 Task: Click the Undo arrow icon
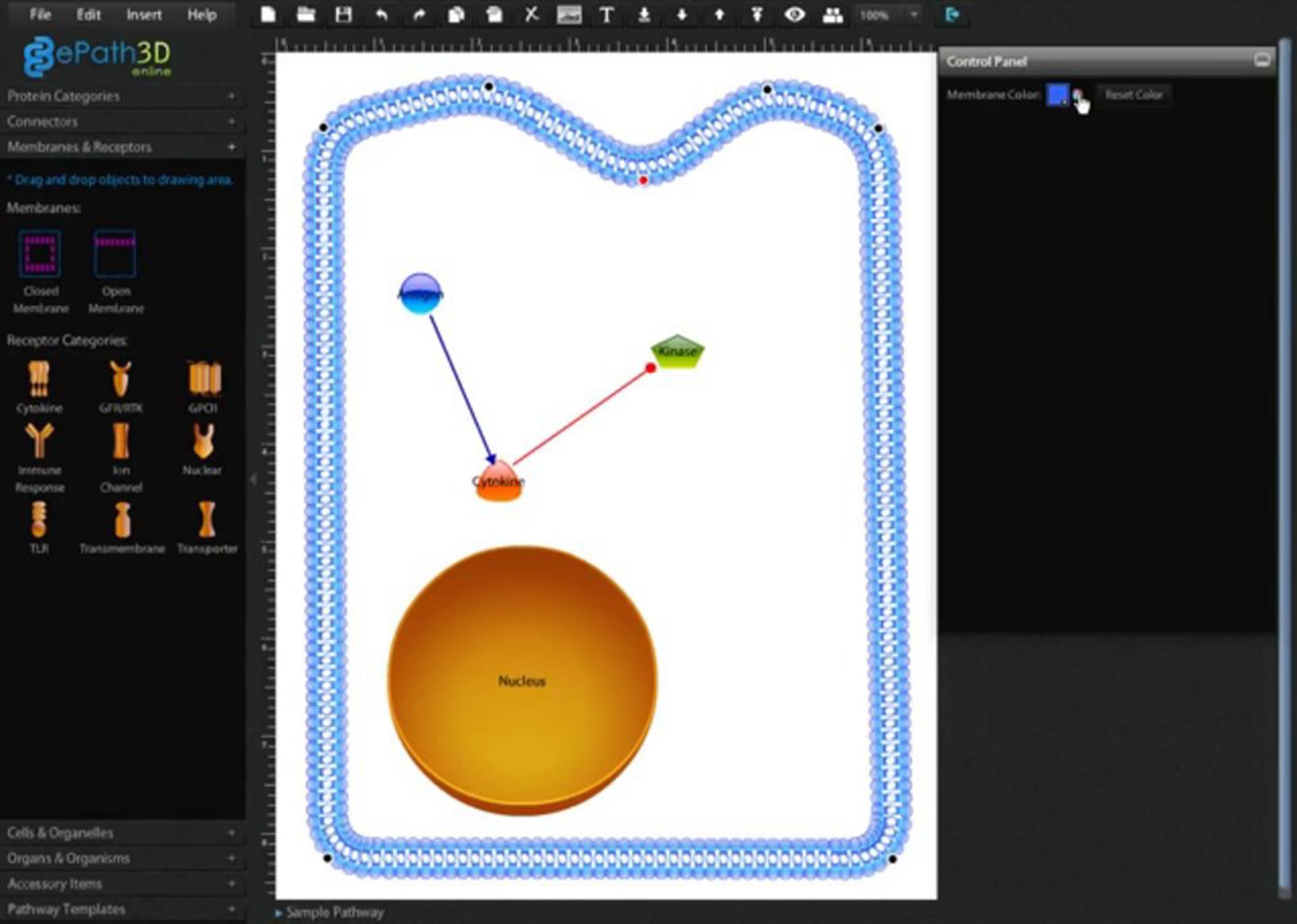coord(381,15)
